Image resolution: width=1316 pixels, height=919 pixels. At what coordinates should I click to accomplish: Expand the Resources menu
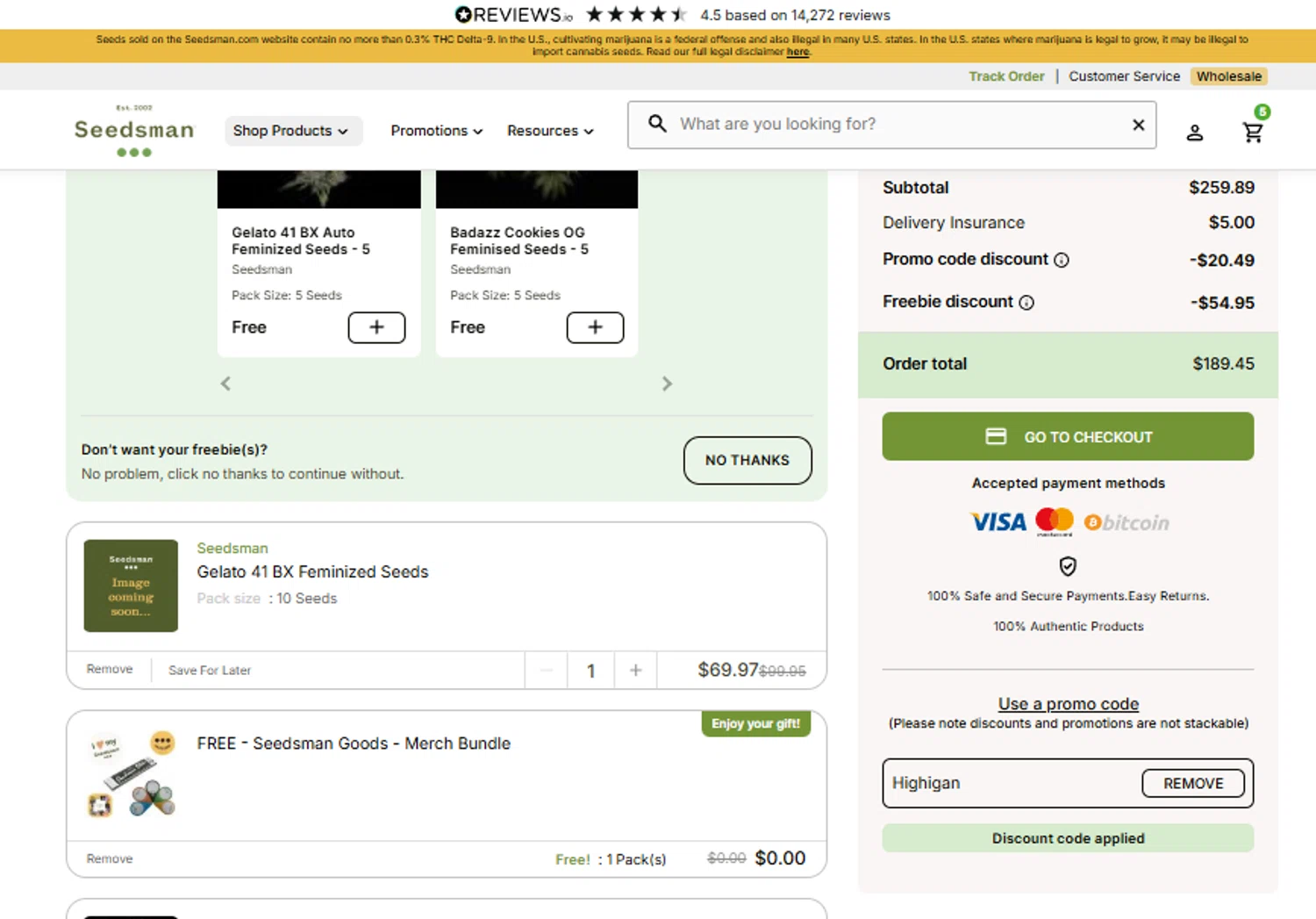(550, 131)
